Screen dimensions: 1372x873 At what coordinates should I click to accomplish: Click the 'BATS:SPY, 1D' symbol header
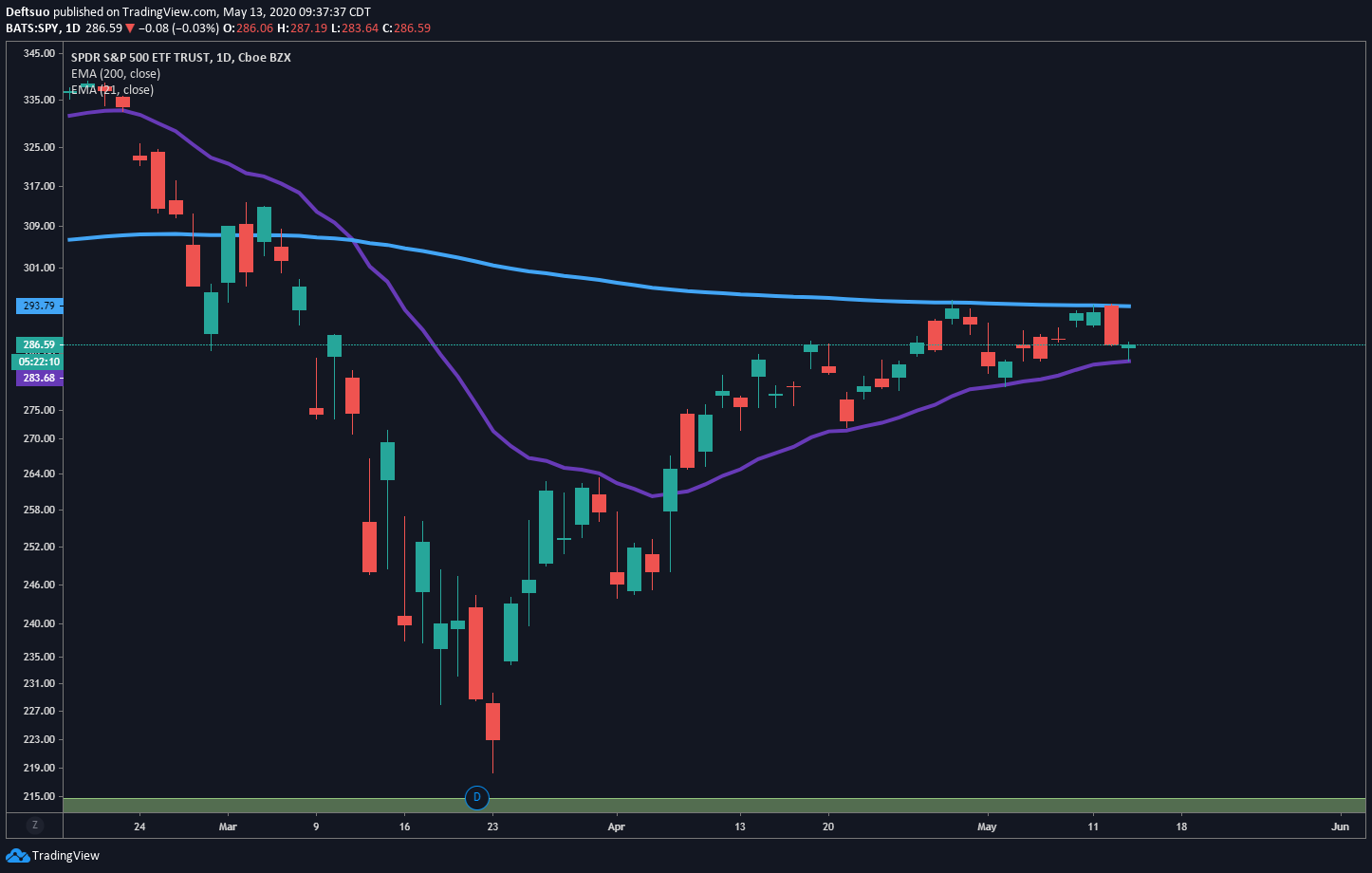43,28
